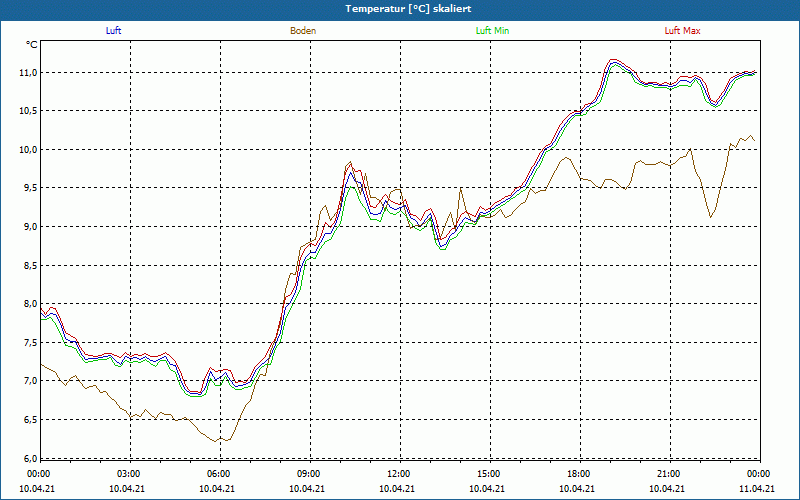Click the Boden legend label
800x500 pixels.
(303, 31)
